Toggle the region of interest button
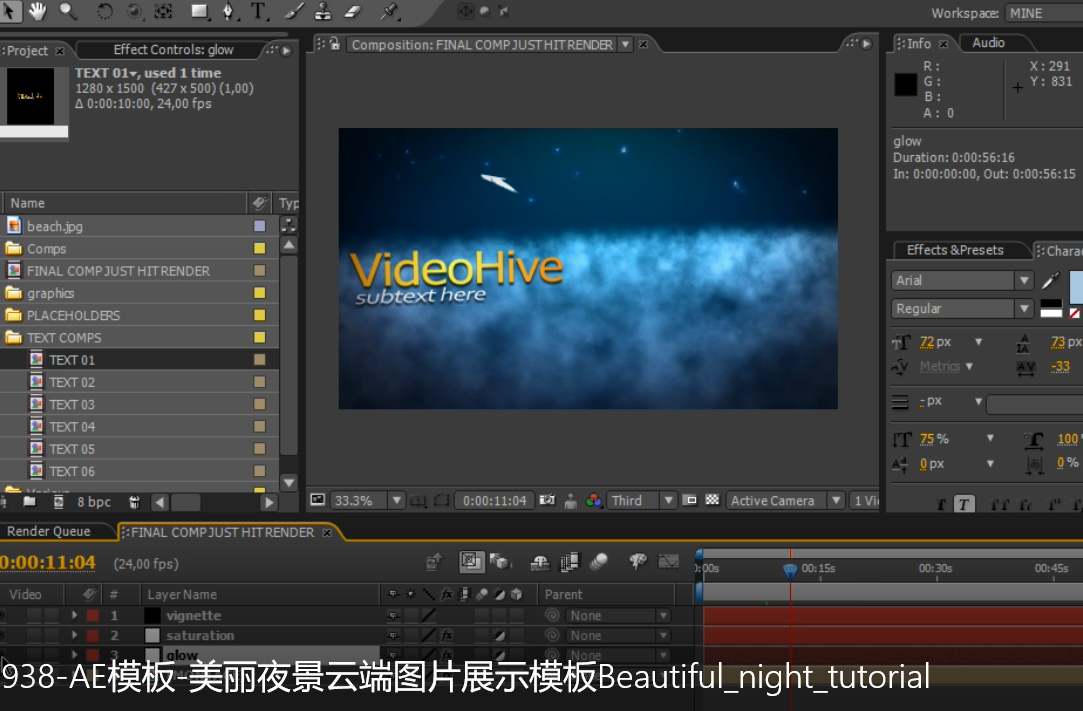This screenshot has width=1083, height=711. coord(689,500)
